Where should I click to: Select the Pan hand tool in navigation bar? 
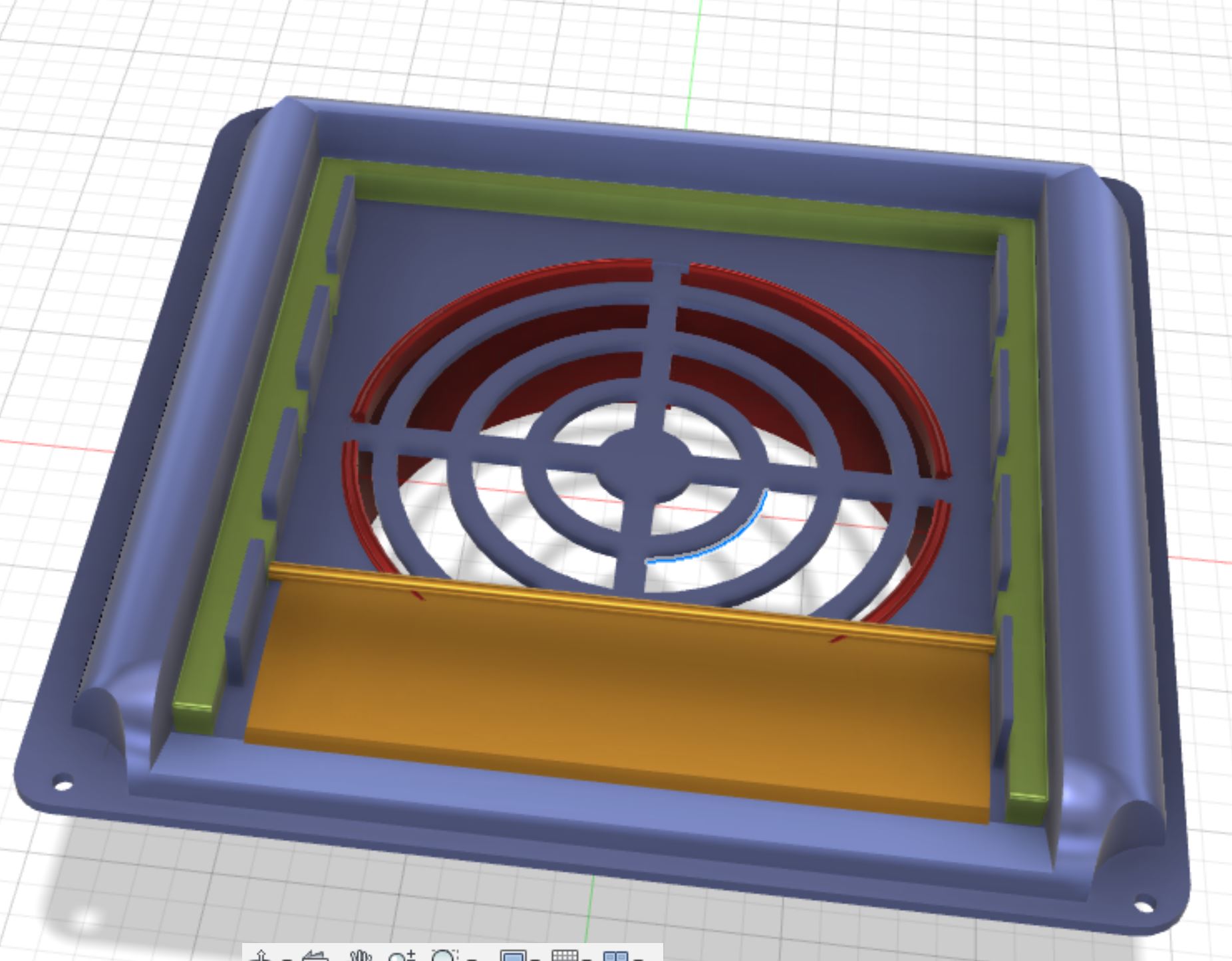coord(361,956)
